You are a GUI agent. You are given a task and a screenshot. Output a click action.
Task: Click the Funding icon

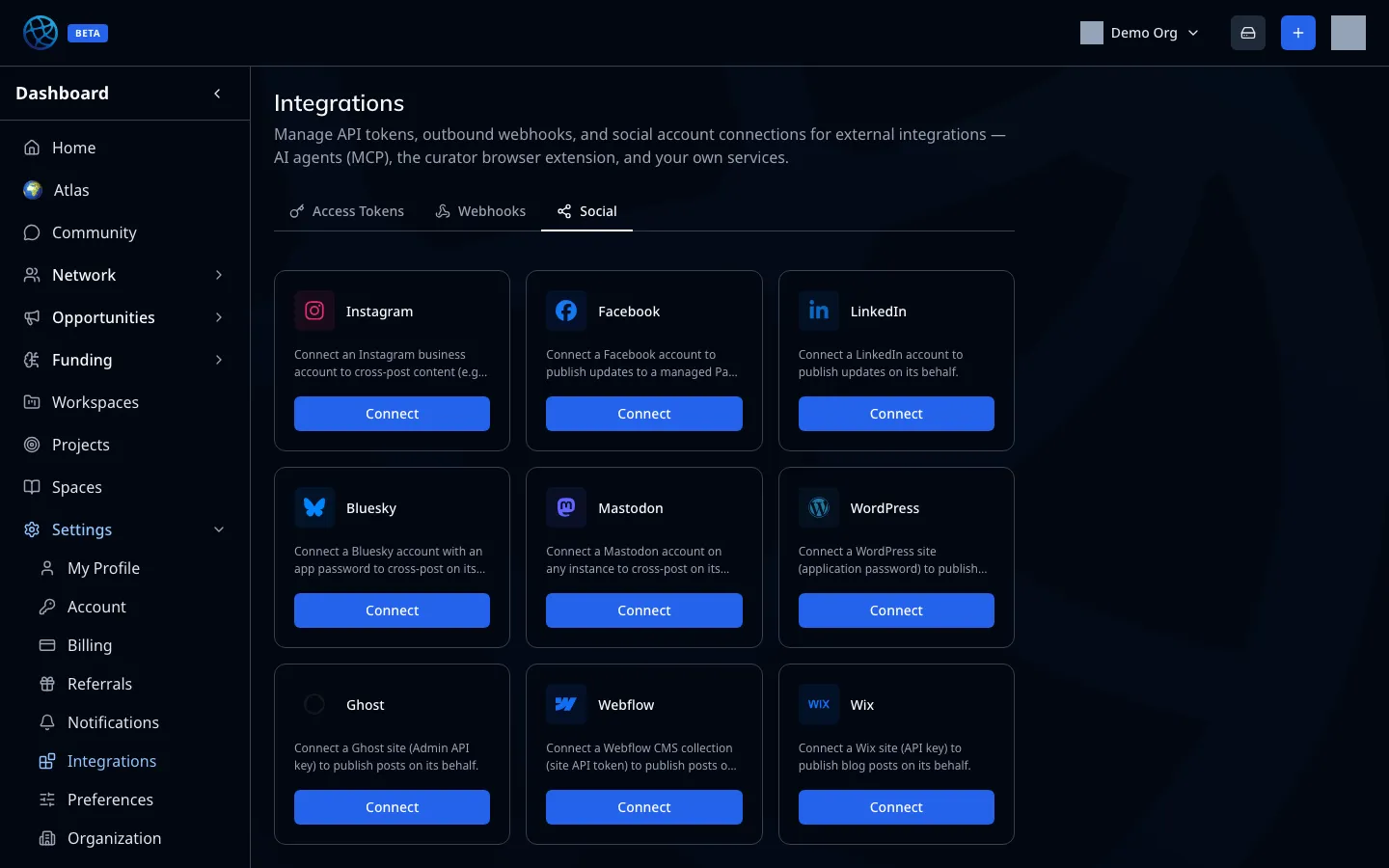32,360
